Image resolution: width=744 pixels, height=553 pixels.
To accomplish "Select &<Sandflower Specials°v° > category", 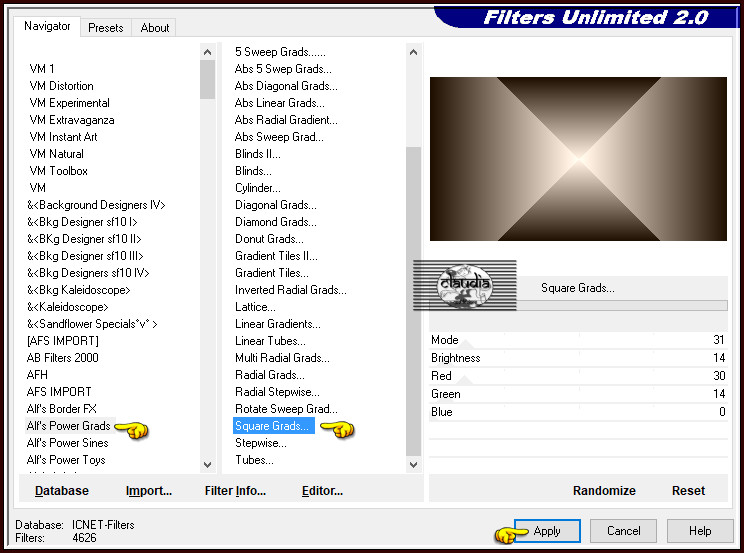I will (x=92, y=324).
